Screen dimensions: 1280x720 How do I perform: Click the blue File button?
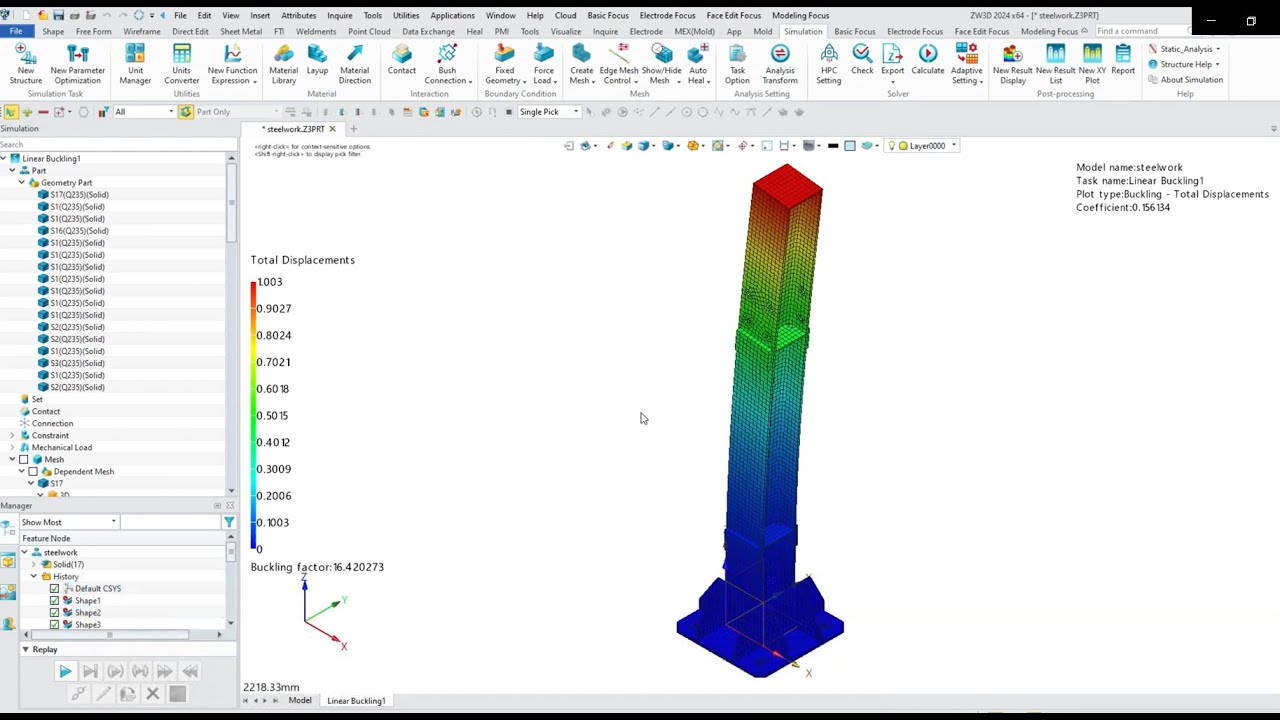(16, 31)
